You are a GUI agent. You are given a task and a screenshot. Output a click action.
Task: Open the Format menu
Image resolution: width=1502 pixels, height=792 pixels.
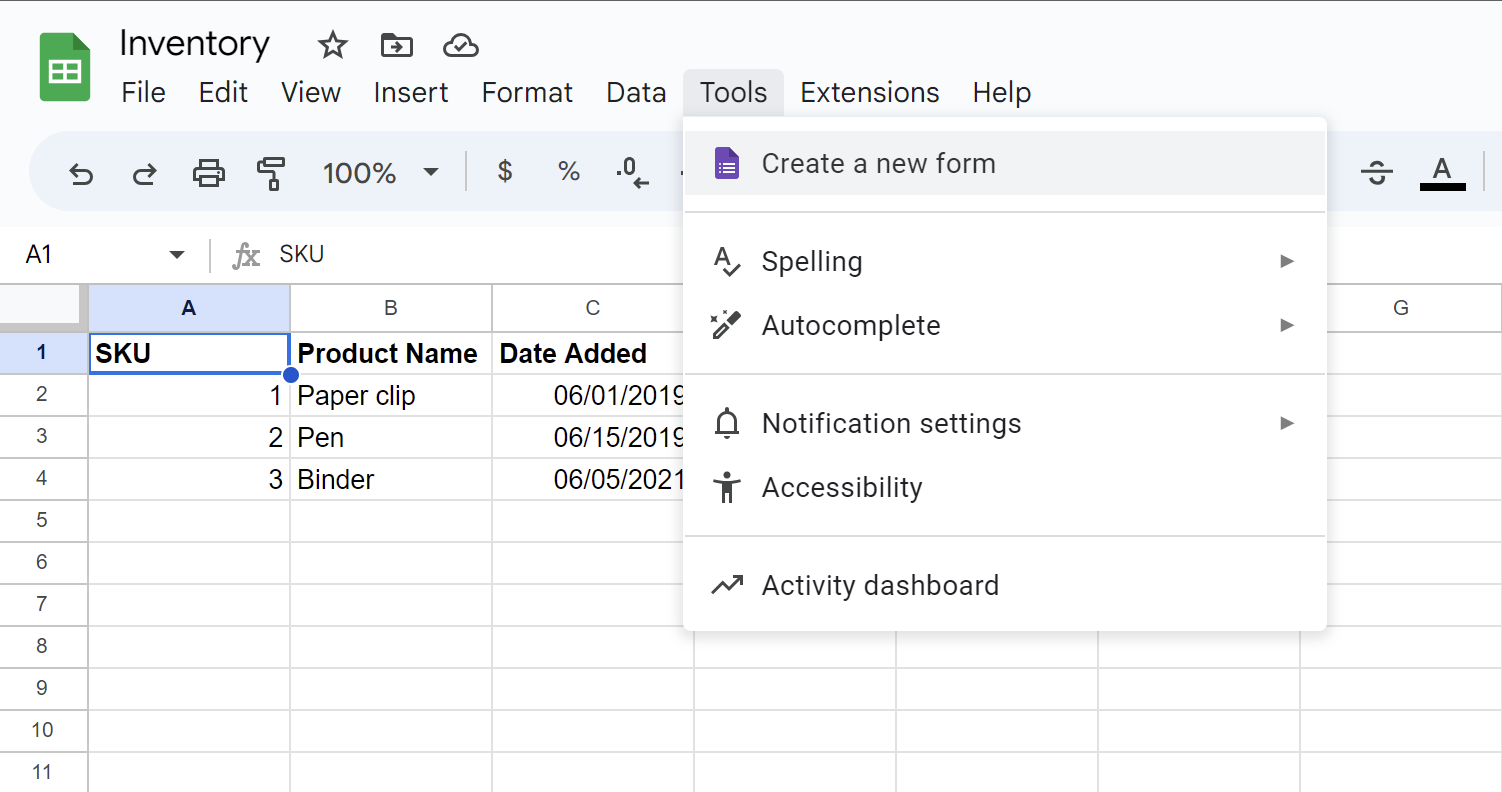527,93
